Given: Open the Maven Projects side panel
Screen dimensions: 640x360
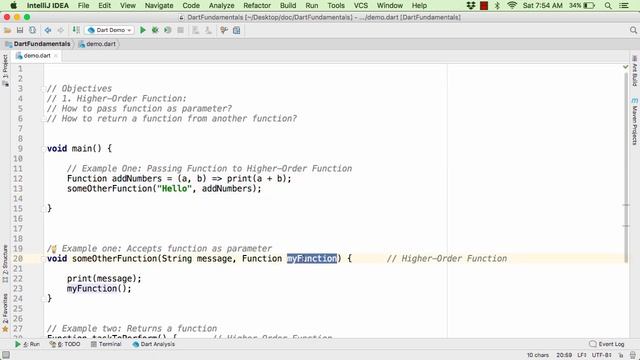Looking at the screenshot, I should point(635,121).
